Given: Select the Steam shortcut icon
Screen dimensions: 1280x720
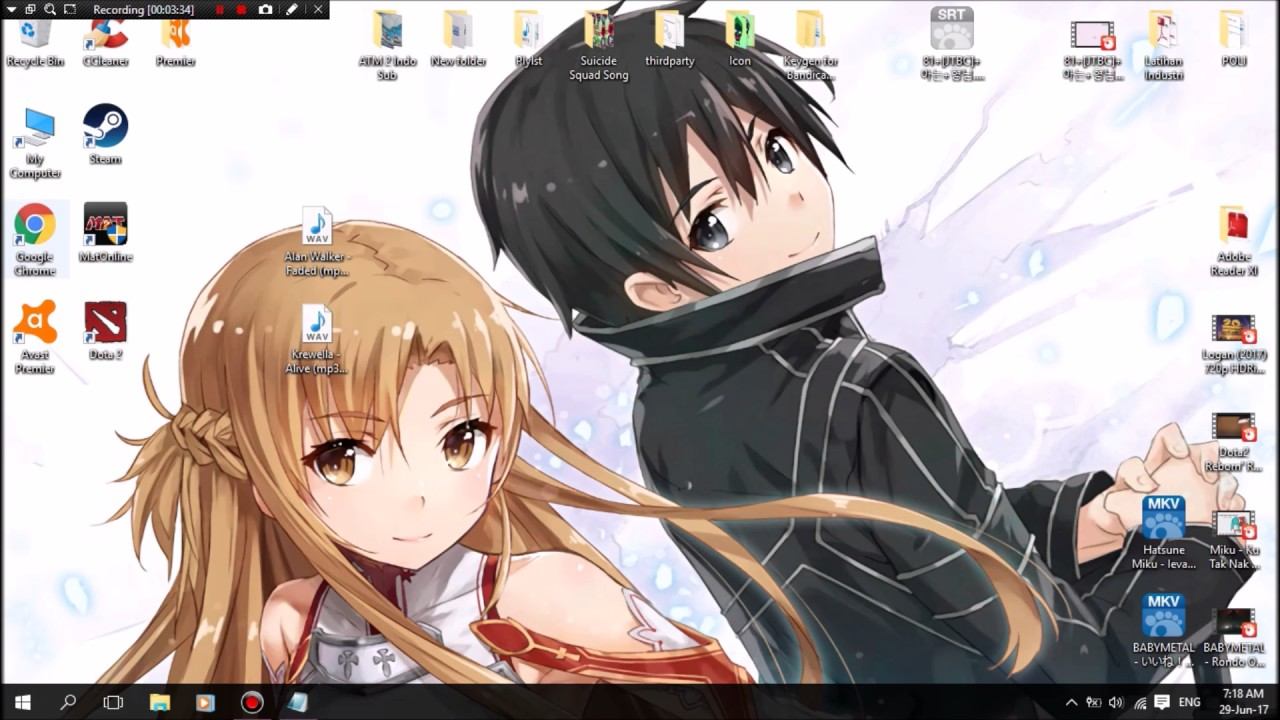Looking at the screenshot, I should coord(105,135).
